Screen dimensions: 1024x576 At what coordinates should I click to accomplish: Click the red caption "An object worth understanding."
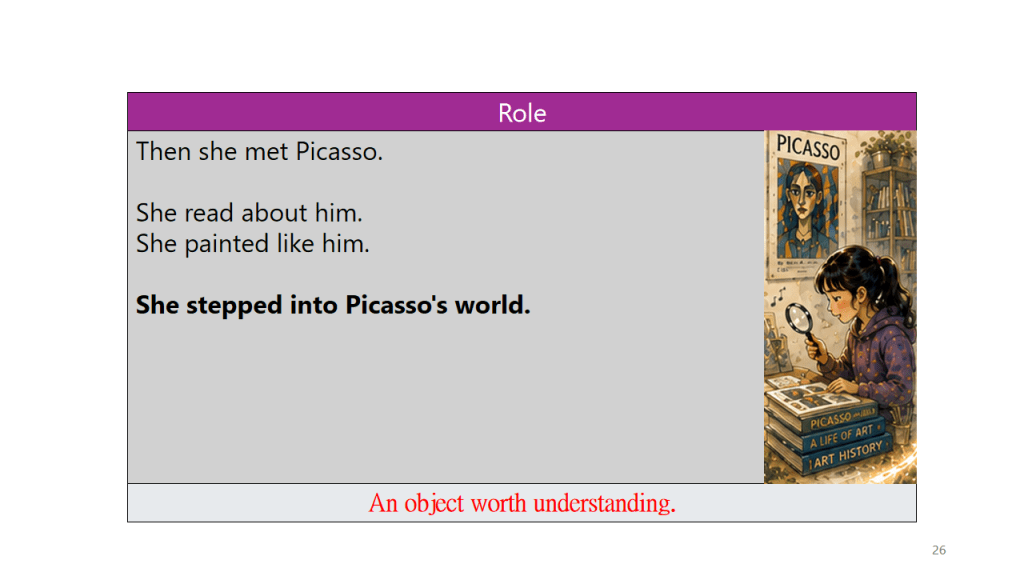point(522,503)
